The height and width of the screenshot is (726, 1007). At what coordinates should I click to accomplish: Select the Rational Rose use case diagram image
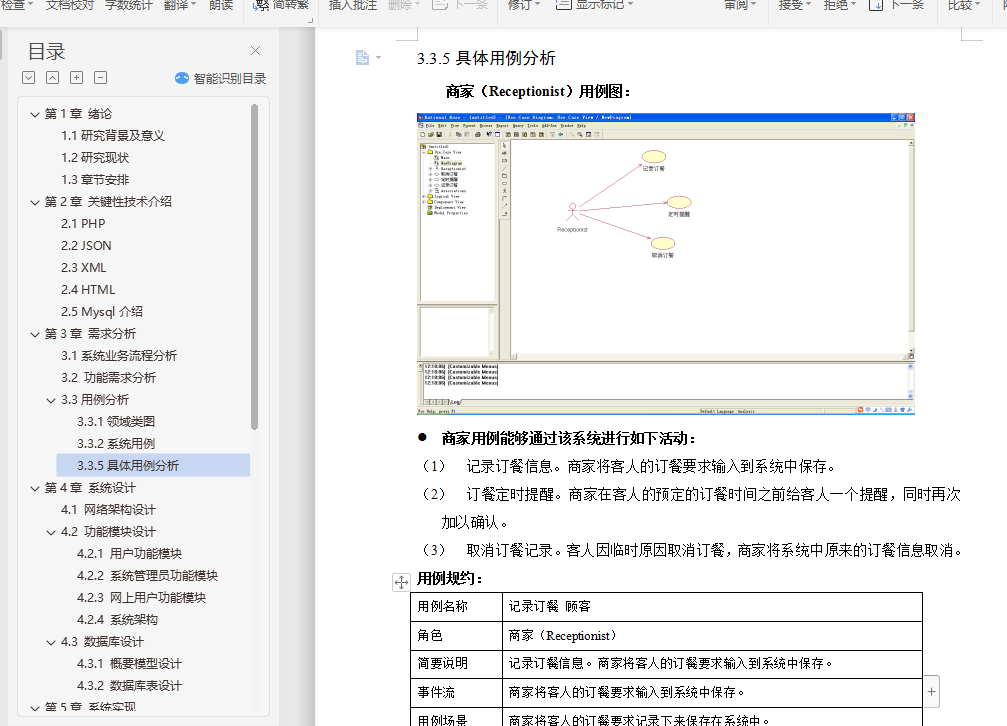(x=665, y=264)
